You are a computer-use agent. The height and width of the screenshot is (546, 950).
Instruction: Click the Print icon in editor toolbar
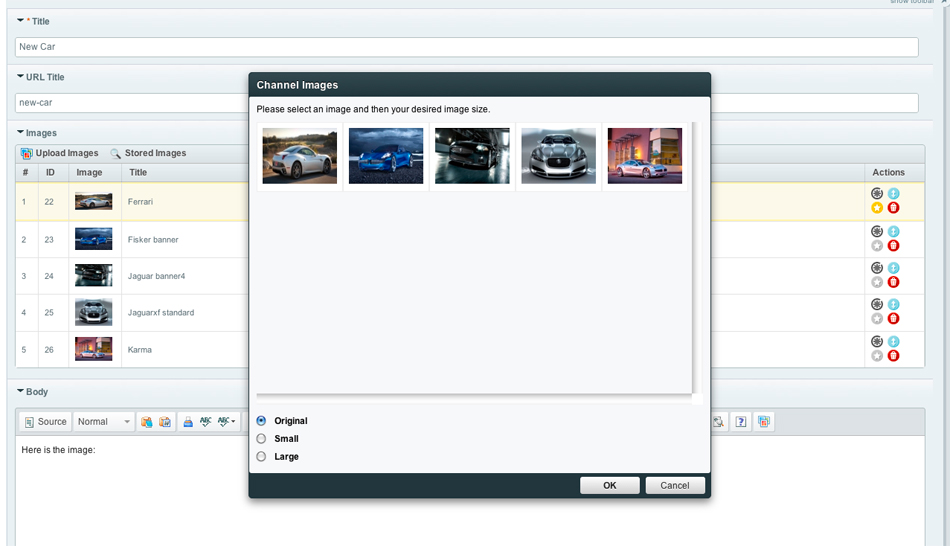tap(188, 422)
